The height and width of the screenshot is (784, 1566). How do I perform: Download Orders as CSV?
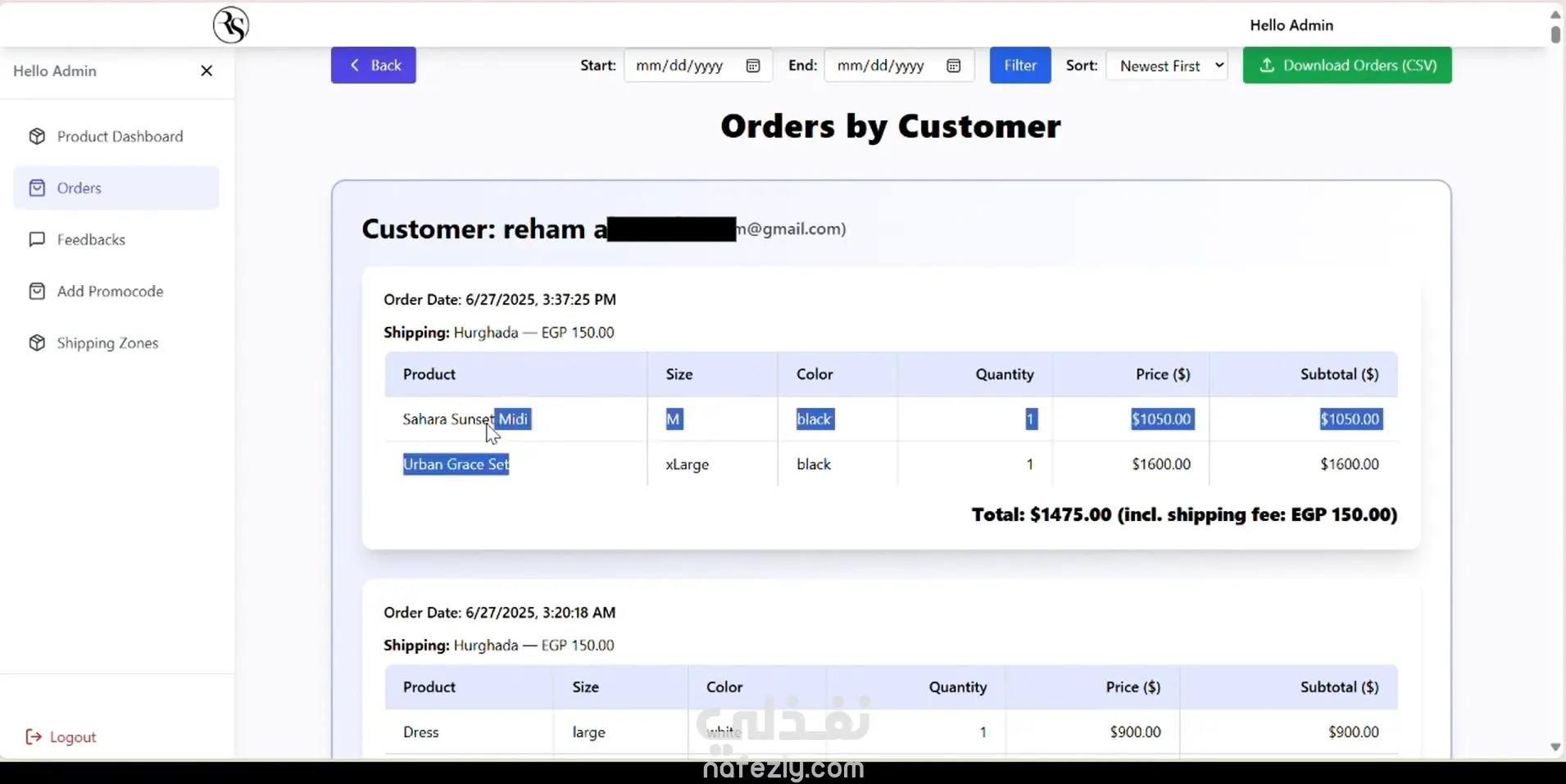coord(1347,66)
